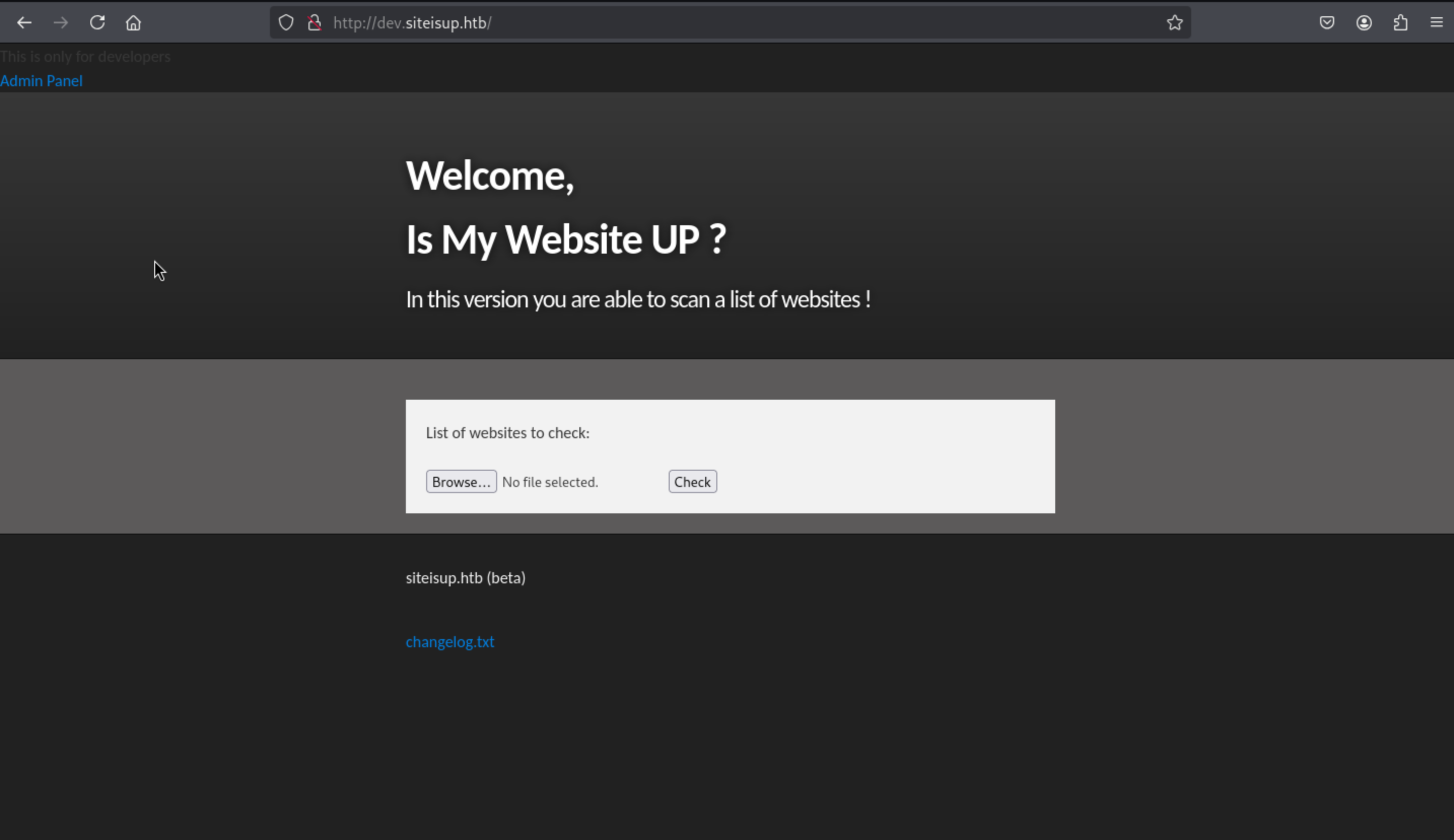
Task: Reload the current page
Action: pos(97,23)
